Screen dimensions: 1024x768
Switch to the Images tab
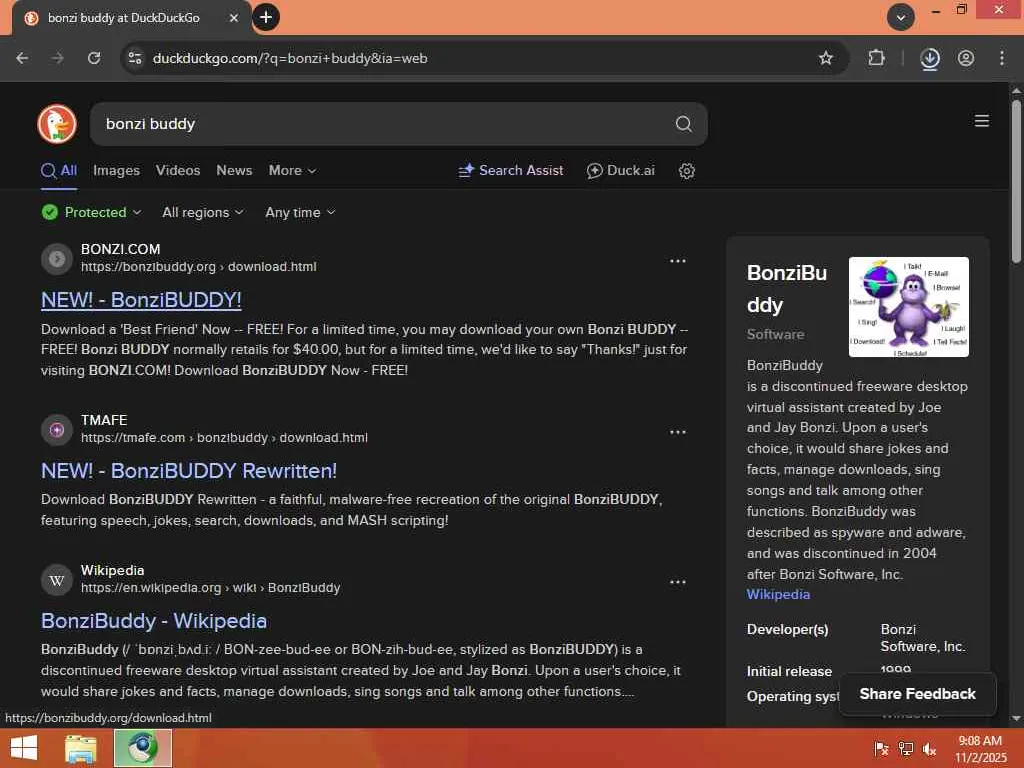coord(116,170)
